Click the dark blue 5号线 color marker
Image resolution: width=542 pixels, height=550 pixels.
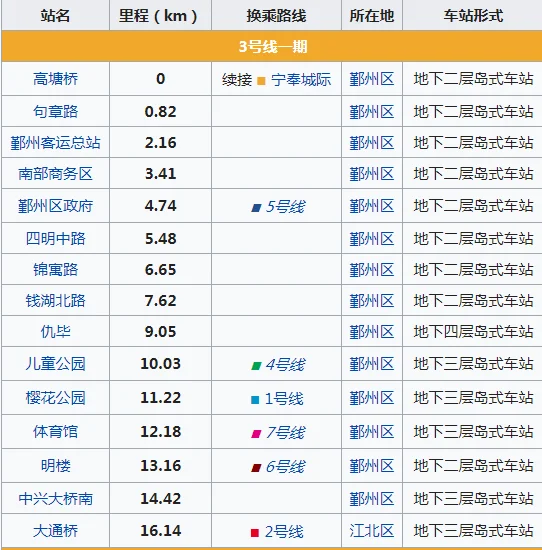click(256, 208)
